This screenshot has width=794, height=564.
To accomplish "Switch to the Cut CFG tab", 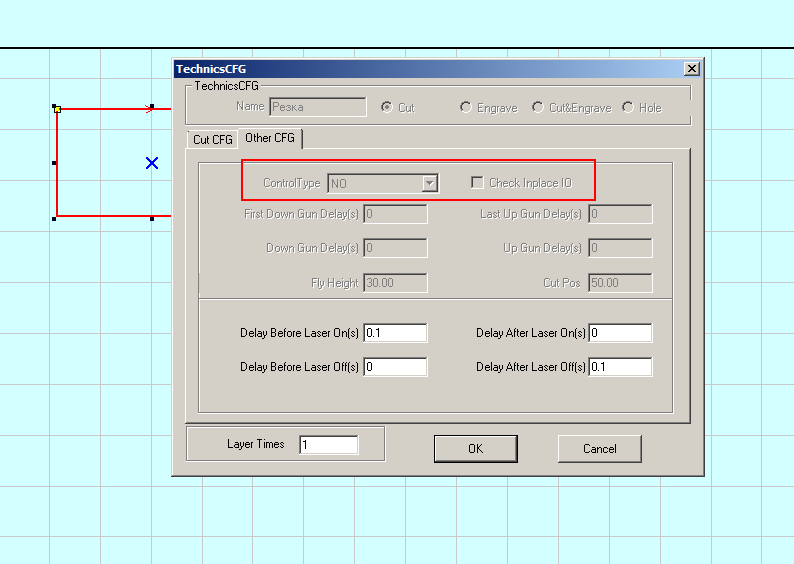I will click(x=212, y=140).
